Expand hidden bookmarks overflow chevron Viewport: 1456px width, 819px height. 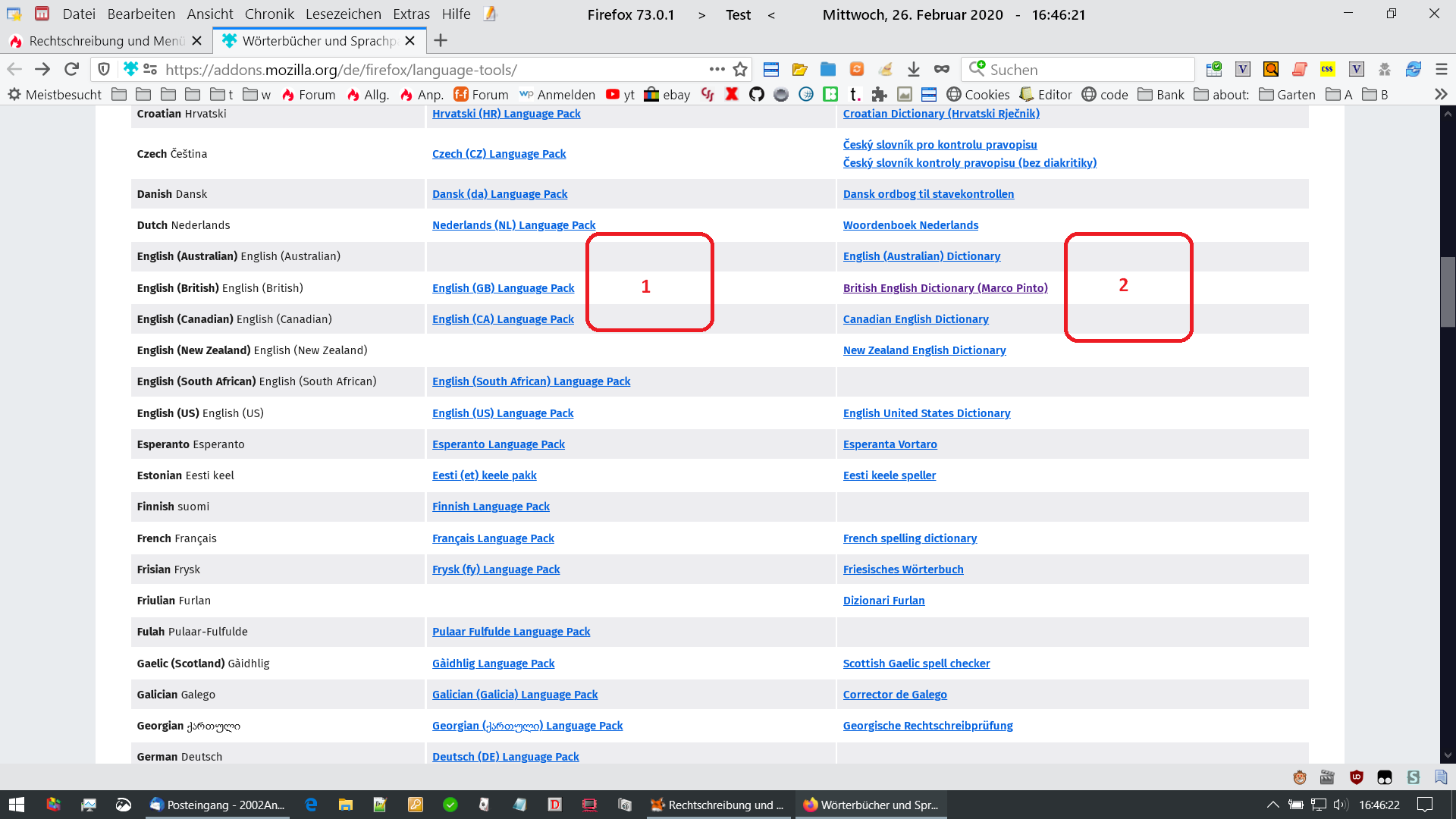(x=1441, y=95)
